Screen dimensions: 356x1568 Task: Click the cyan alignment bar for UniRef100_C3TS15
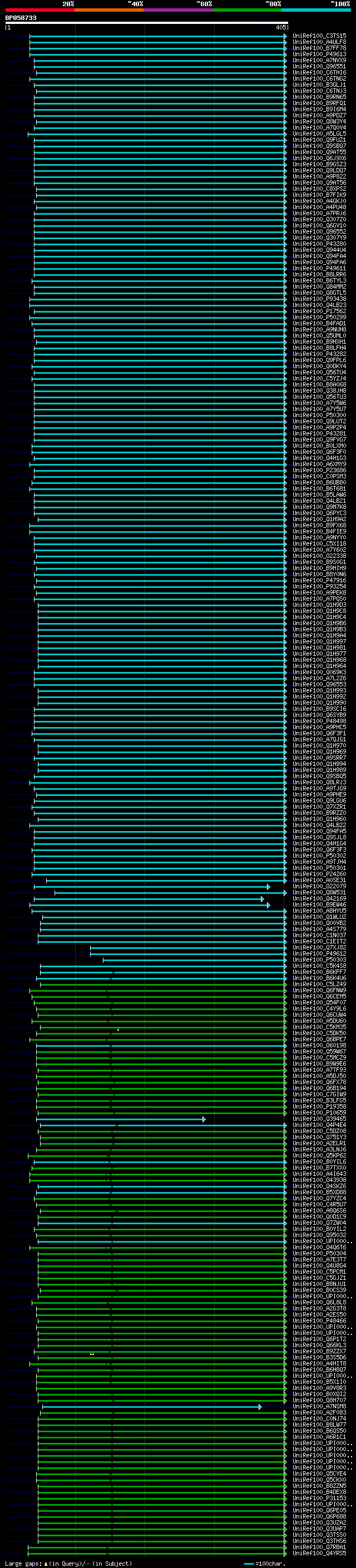click(x=157, y=36)
